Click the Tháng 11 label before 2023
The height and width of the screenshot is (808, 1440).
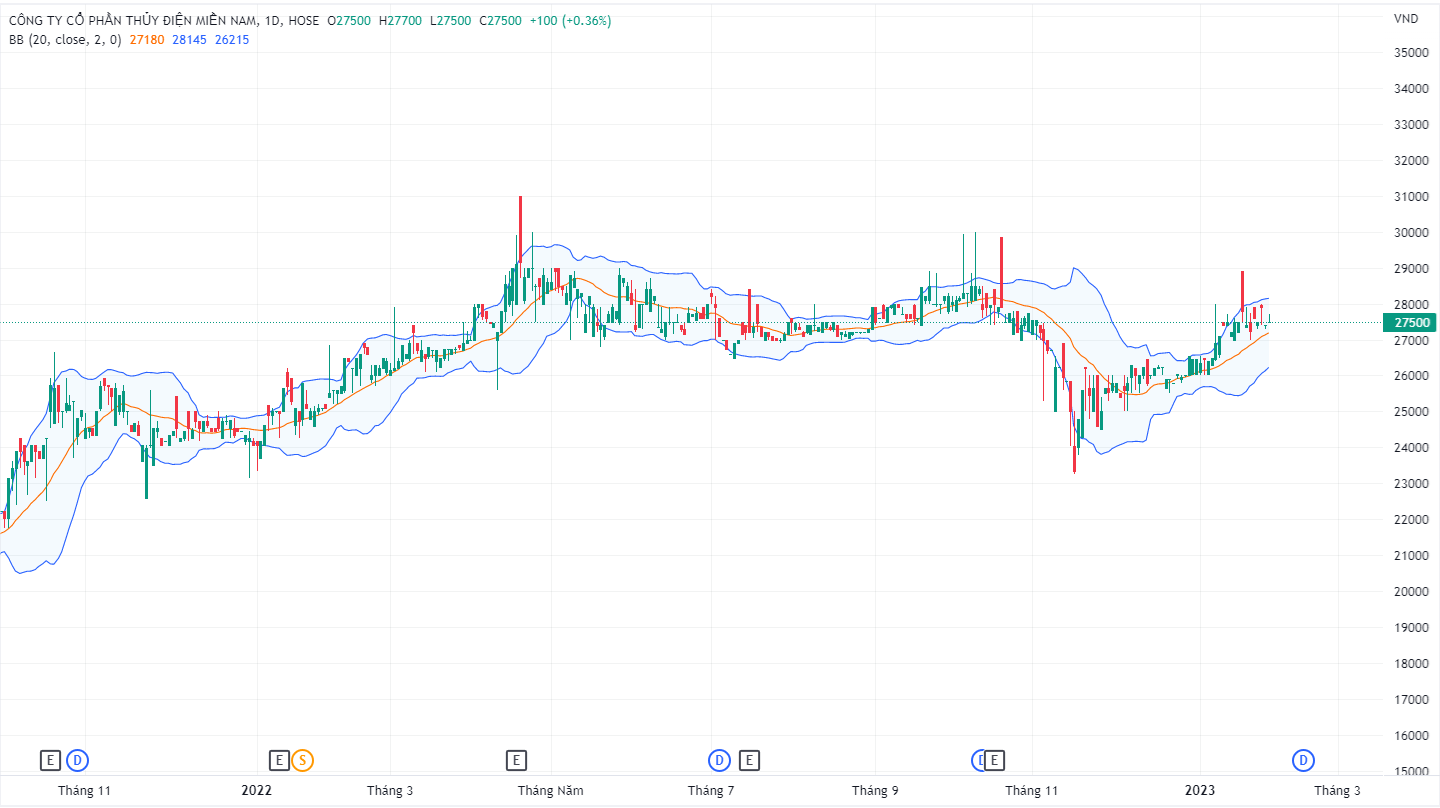click(1032, 791)
